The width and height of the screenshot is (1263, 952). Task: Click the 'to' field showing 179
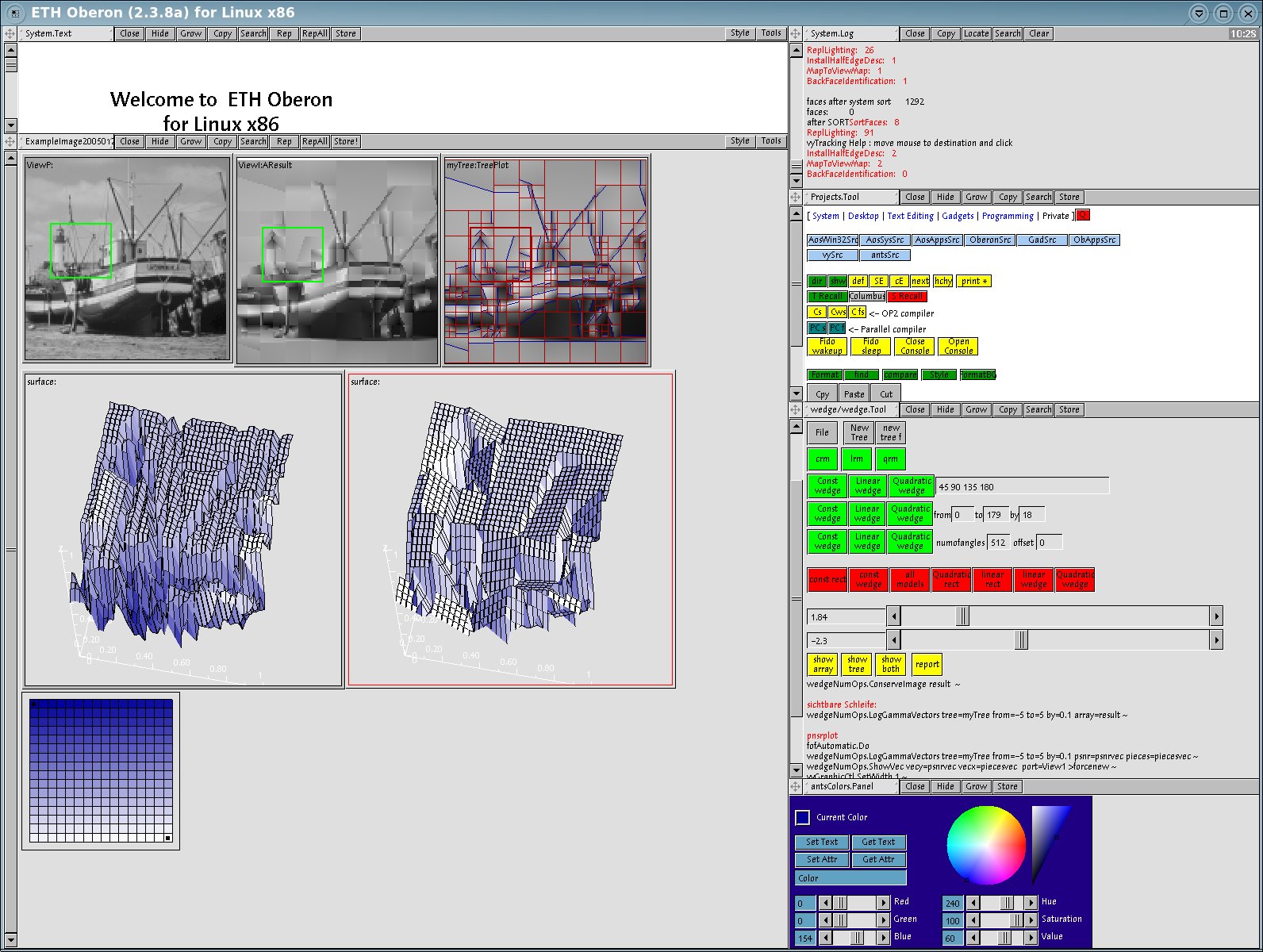(996, 515)
